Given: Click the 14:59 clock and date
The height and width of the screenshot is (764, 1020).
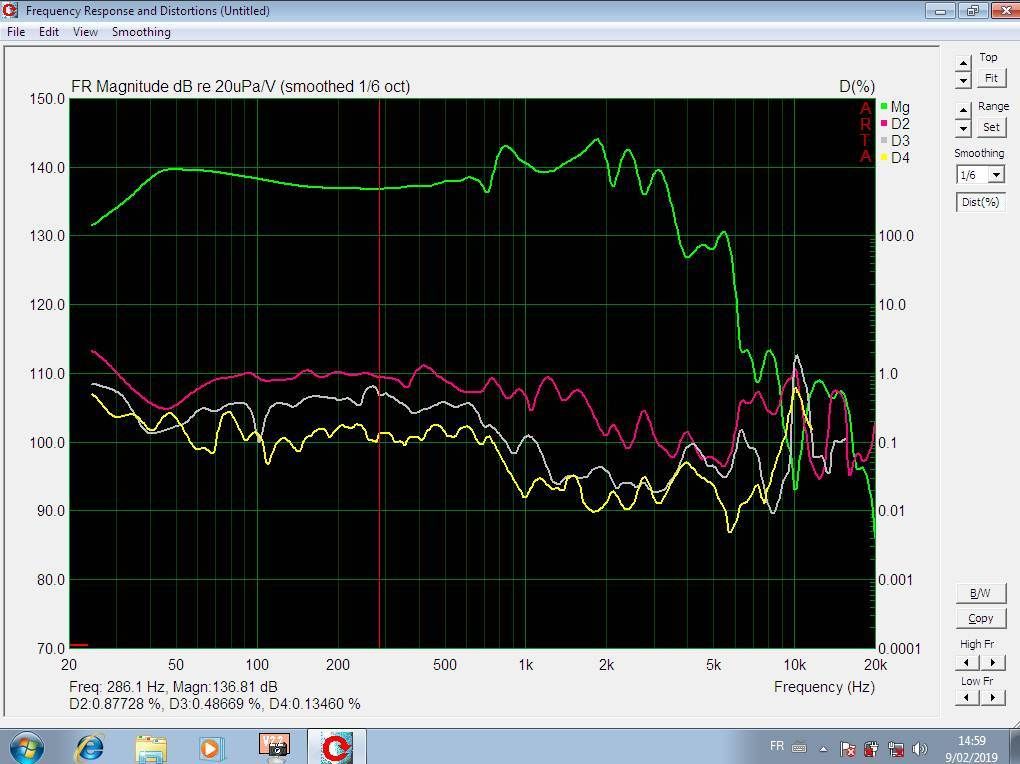Looking at the screenshot, I should point(971,748).
